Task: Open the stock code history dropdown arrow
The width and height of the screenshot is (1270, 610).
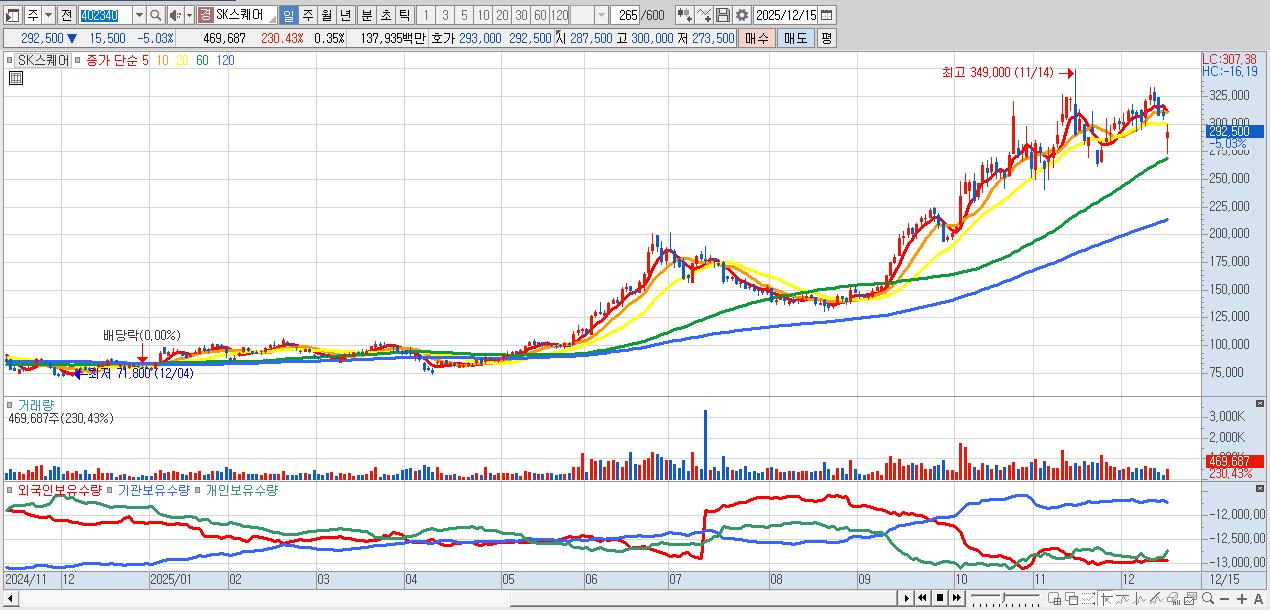Action: (x=139, y=16)
